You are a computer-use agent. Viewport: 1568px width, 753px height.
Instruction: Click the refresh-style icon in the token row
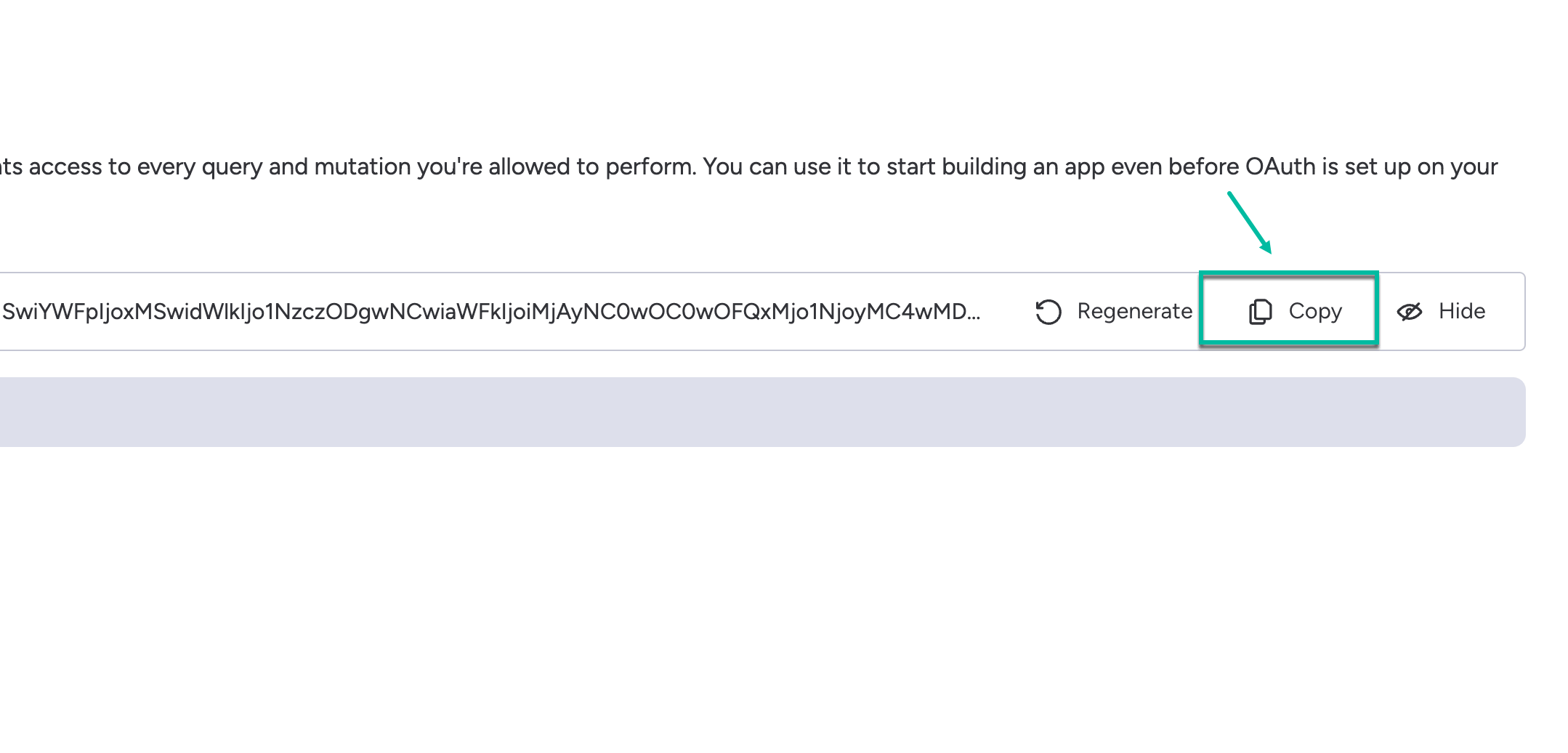tap(1048, 311)
